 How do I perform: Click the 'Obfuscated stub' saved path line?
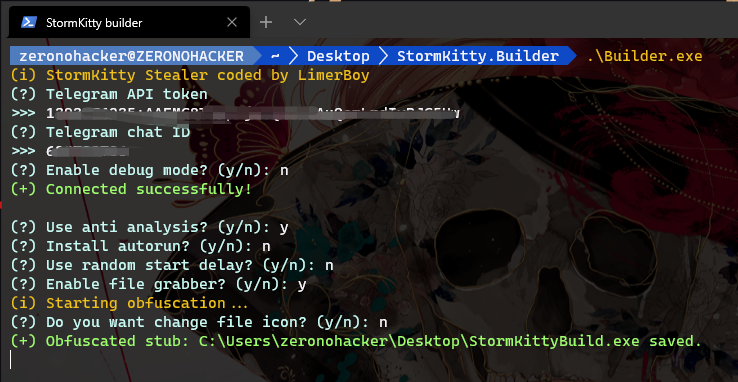click(x=356, y=341)
